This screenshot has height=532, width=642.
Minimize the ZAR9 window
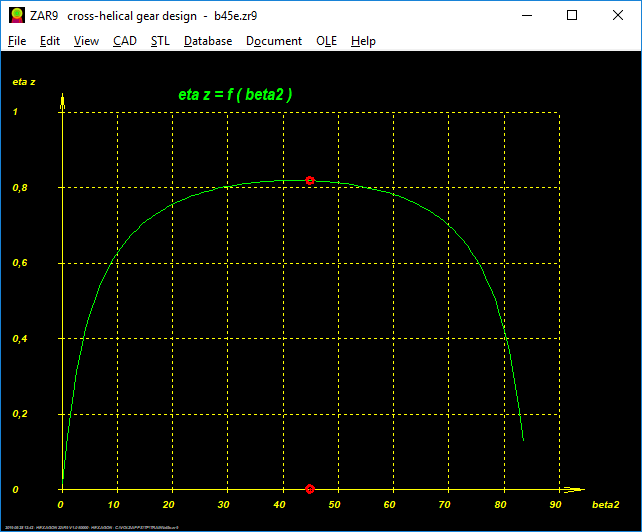(x=526, y=16)
